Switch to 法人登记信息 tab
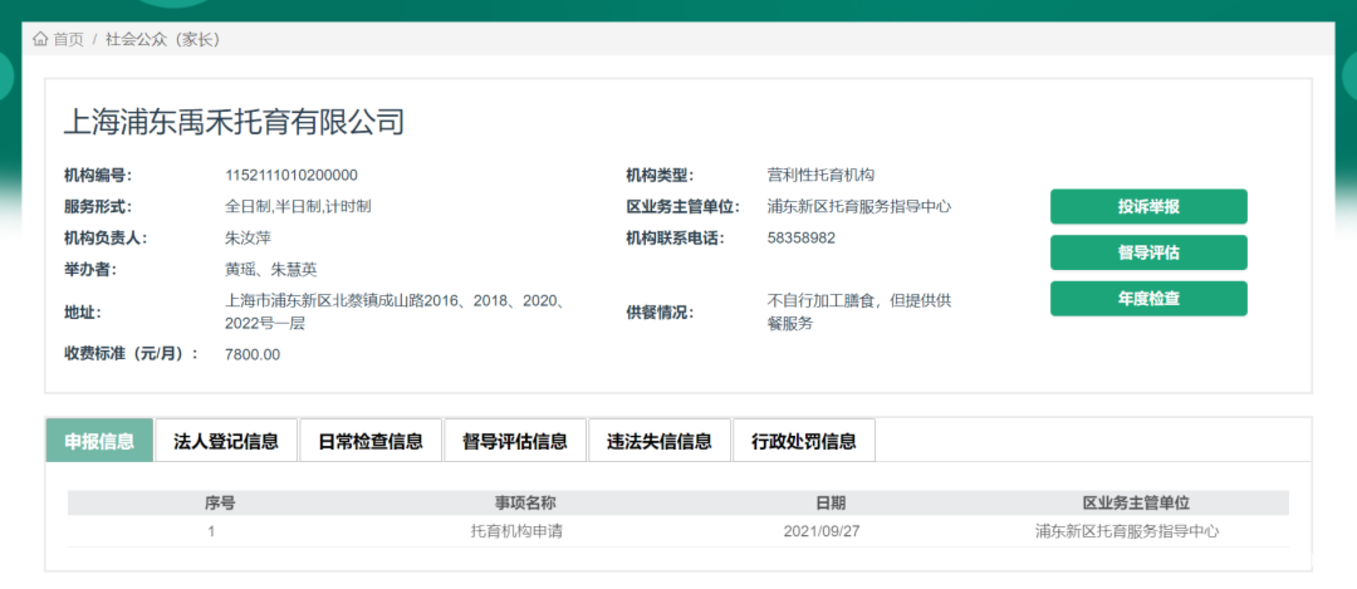The height and width of the screenshot is (589, 1357). 226,441
